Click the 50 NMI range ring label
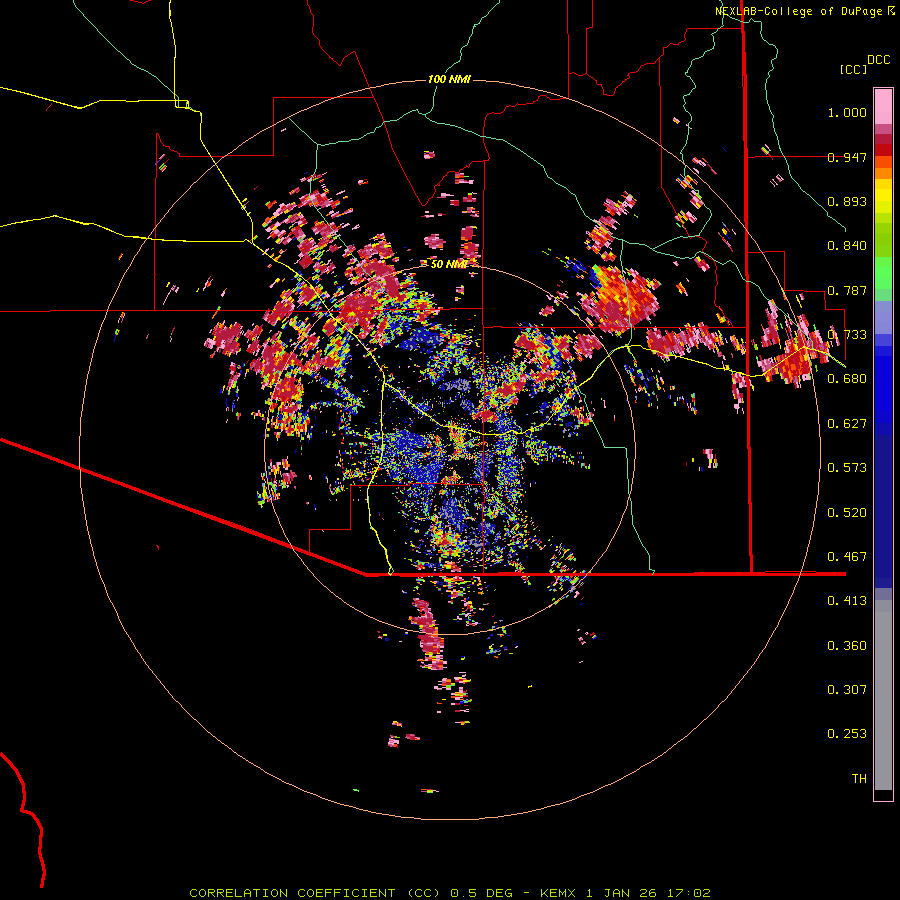Screen dimensions: 900x900 [449, 264]
